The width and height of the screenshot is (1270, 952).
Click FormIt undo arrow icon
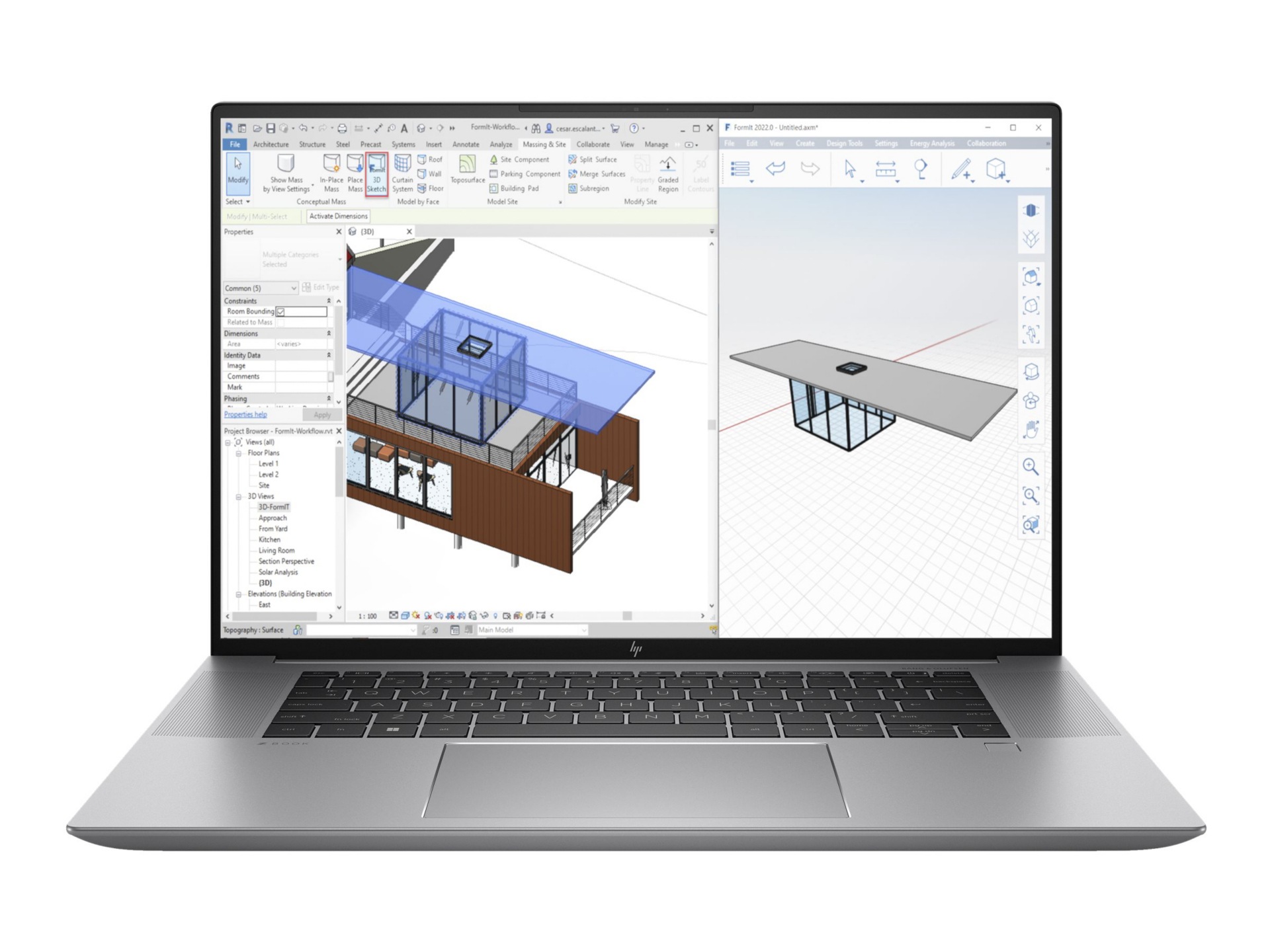coord(775,169)
